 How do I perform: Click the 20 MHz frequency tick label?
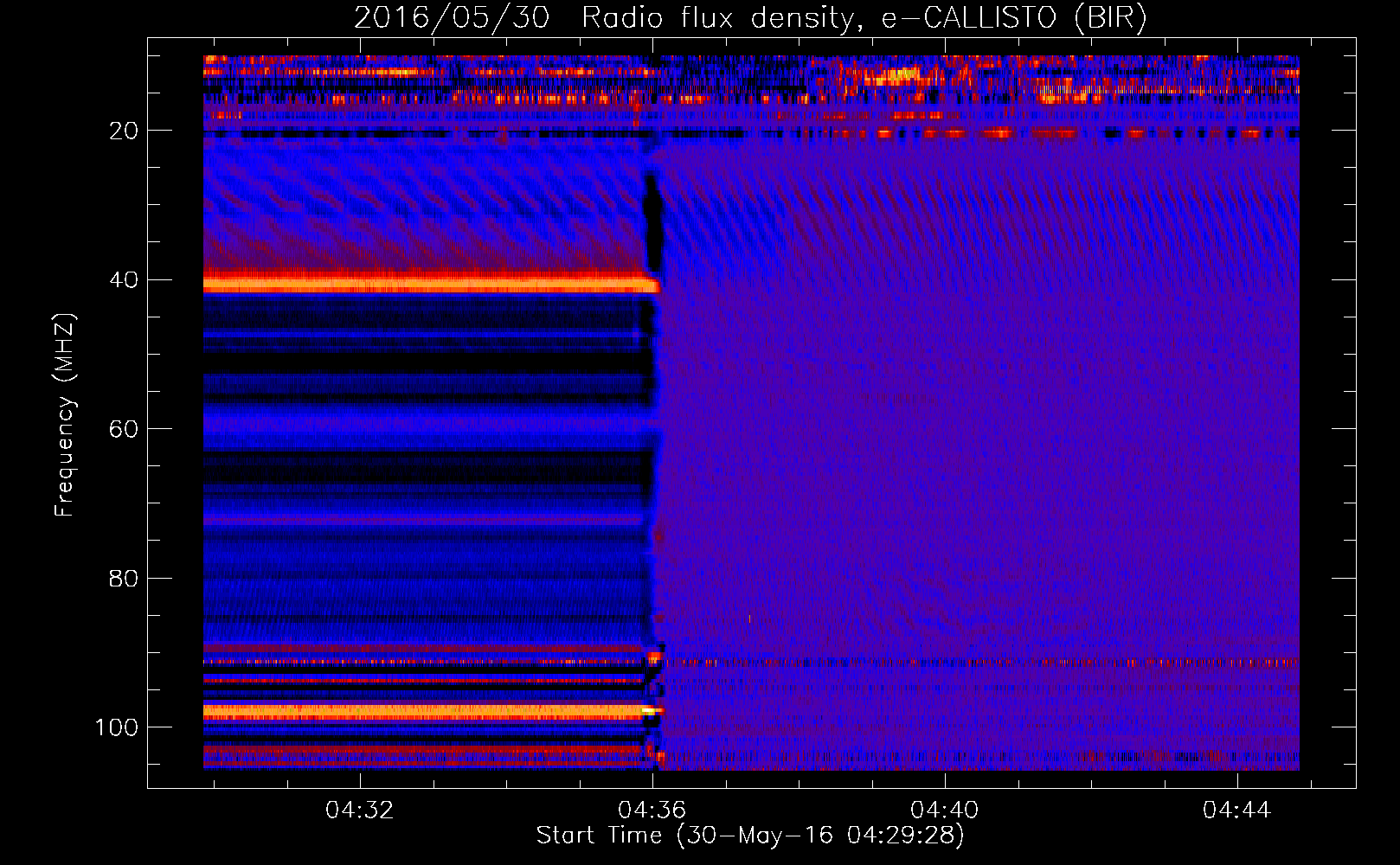click(124, 131)
